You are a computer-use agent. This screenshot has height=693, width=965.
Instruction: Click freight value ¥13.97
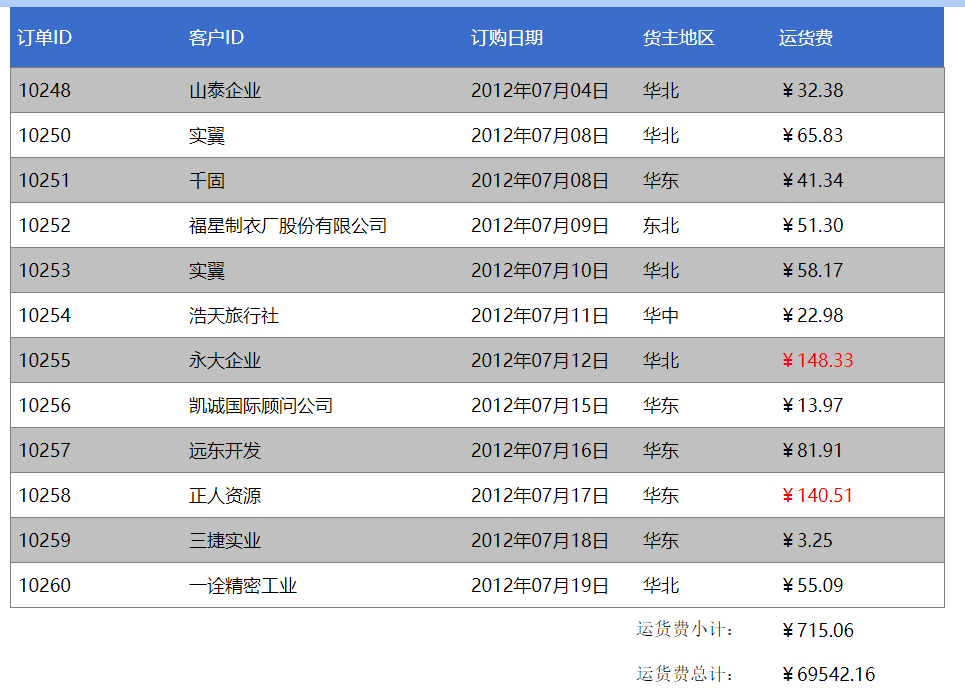click(812, 405)
